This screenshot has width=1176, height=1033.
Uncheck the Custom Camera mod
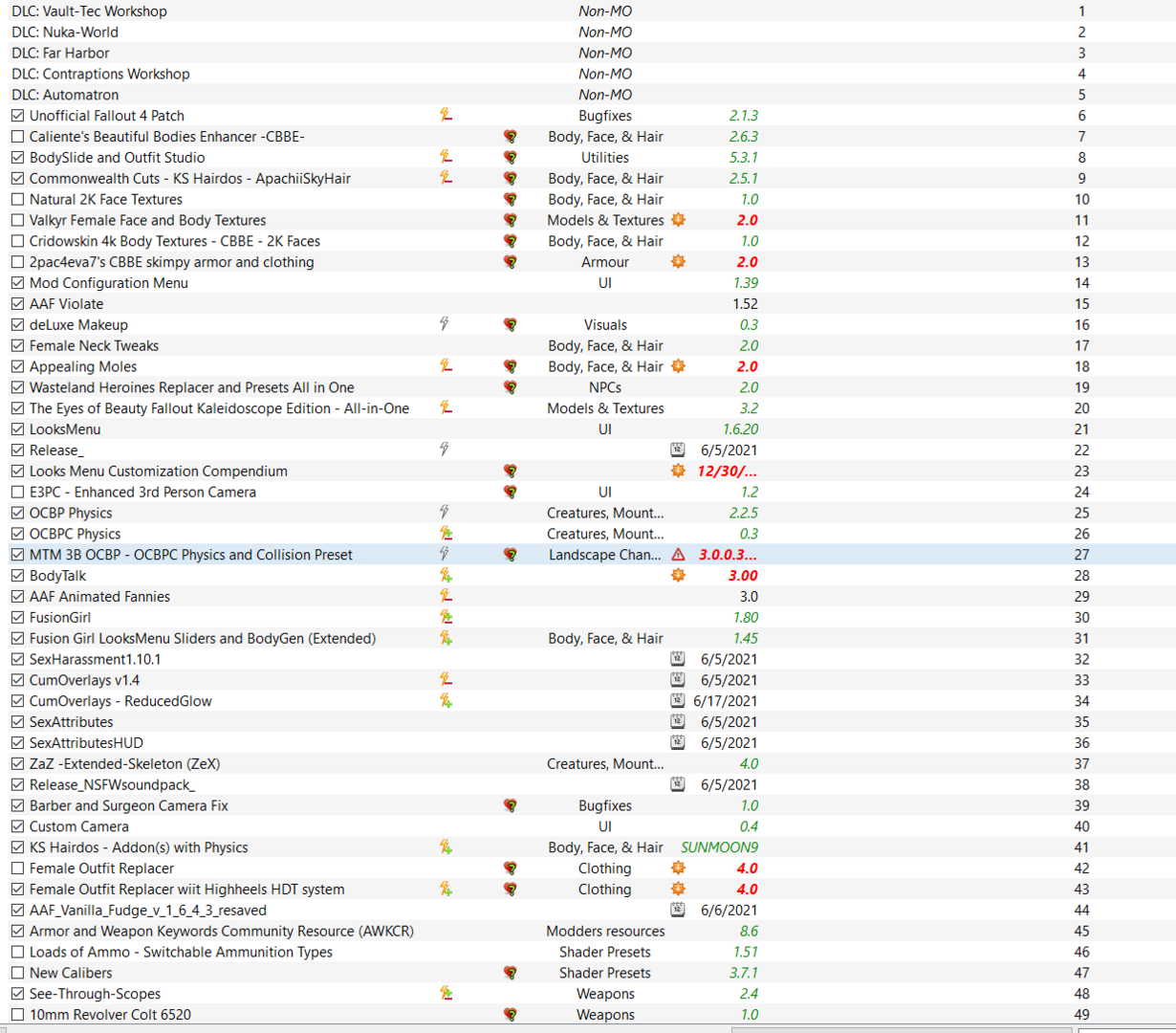(17, 826)
